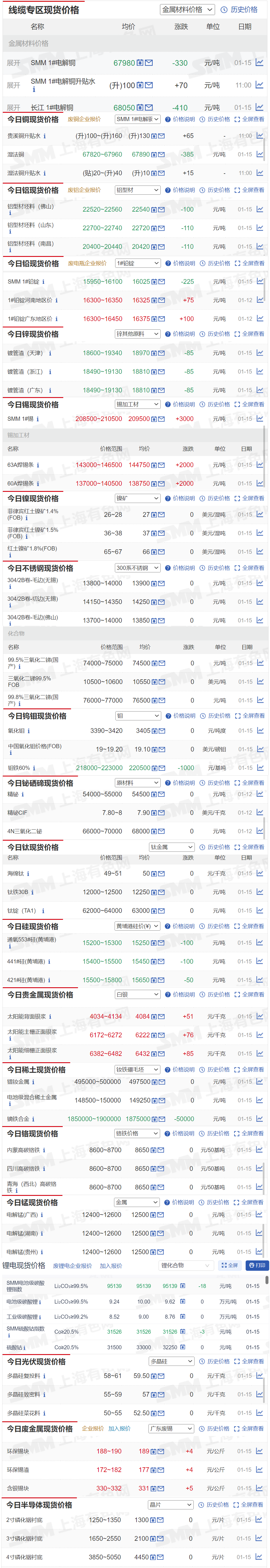The width and height of the screenshot is (270, 1568).
Task: Open the 铝型材 category dropdown
Action: pyautogui.click(x=137, y=190)
